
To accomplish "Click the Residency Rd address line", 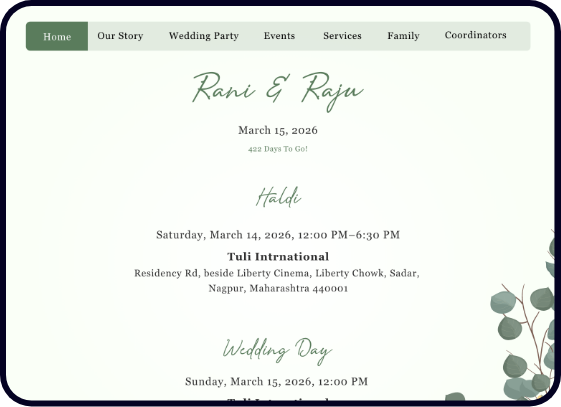I will pyautogui.click(x=277, y=273).
